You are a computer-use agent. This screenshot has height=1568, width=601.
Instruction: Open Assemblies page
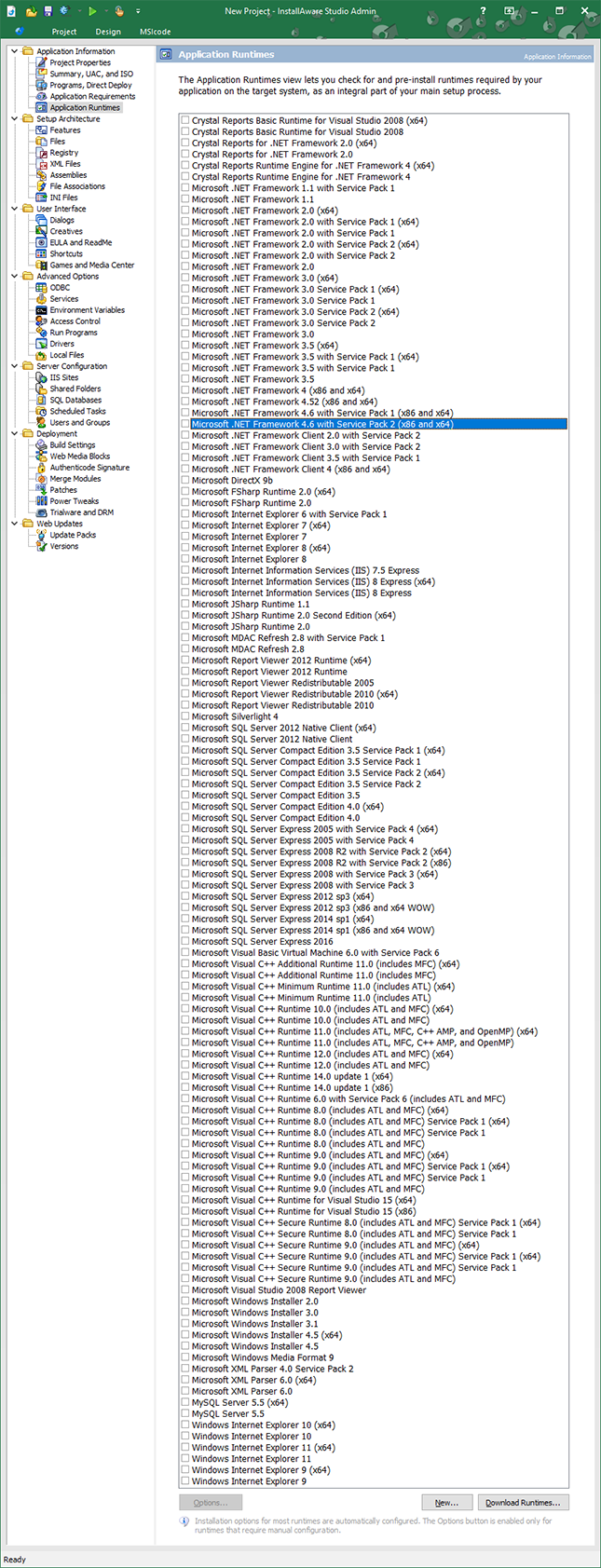click(x=68, y=175)
